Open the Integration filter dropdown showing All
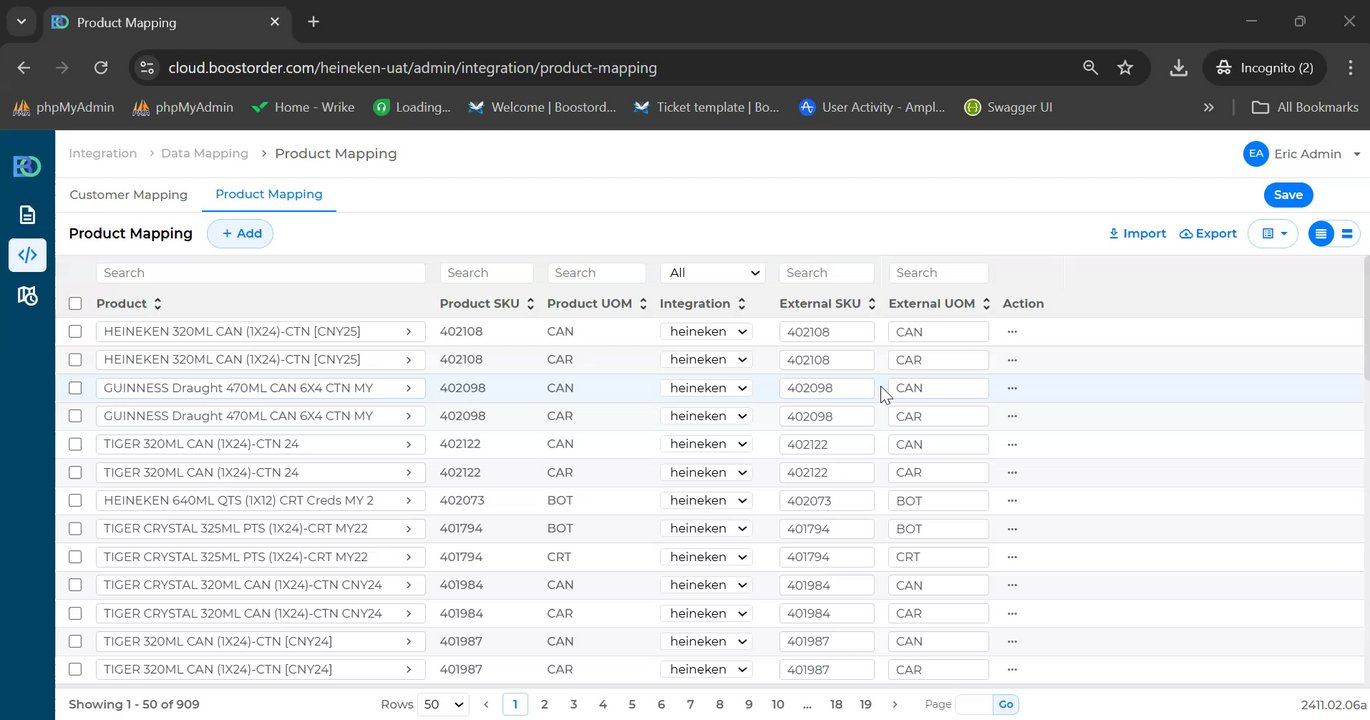The width and height of the screenshot is (1370, 720). click(712, 273)
